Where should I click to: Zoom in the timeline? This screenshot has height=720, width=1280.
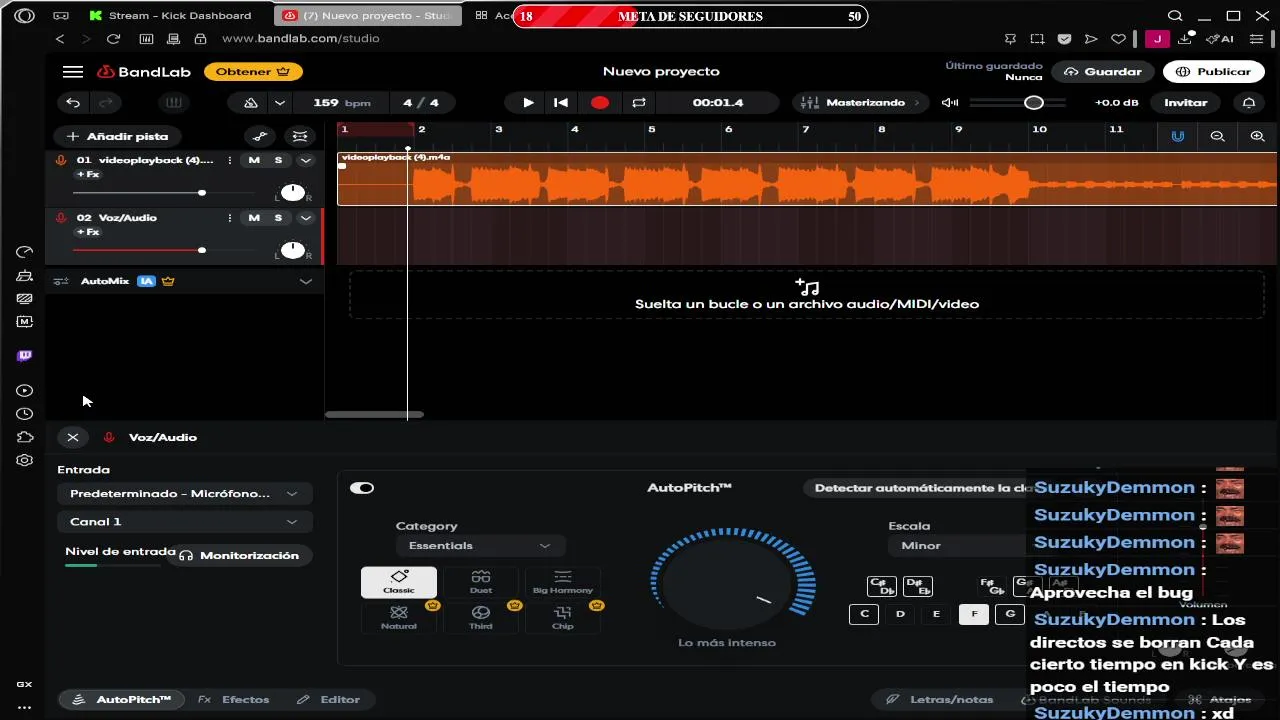point(1258,136)
